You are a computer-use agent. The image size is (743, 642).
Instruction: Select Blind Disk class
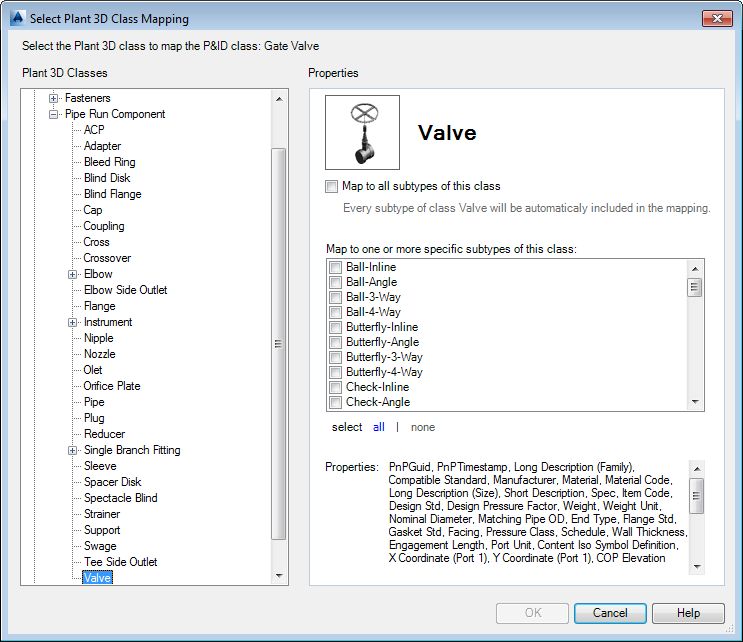(107, 178)
